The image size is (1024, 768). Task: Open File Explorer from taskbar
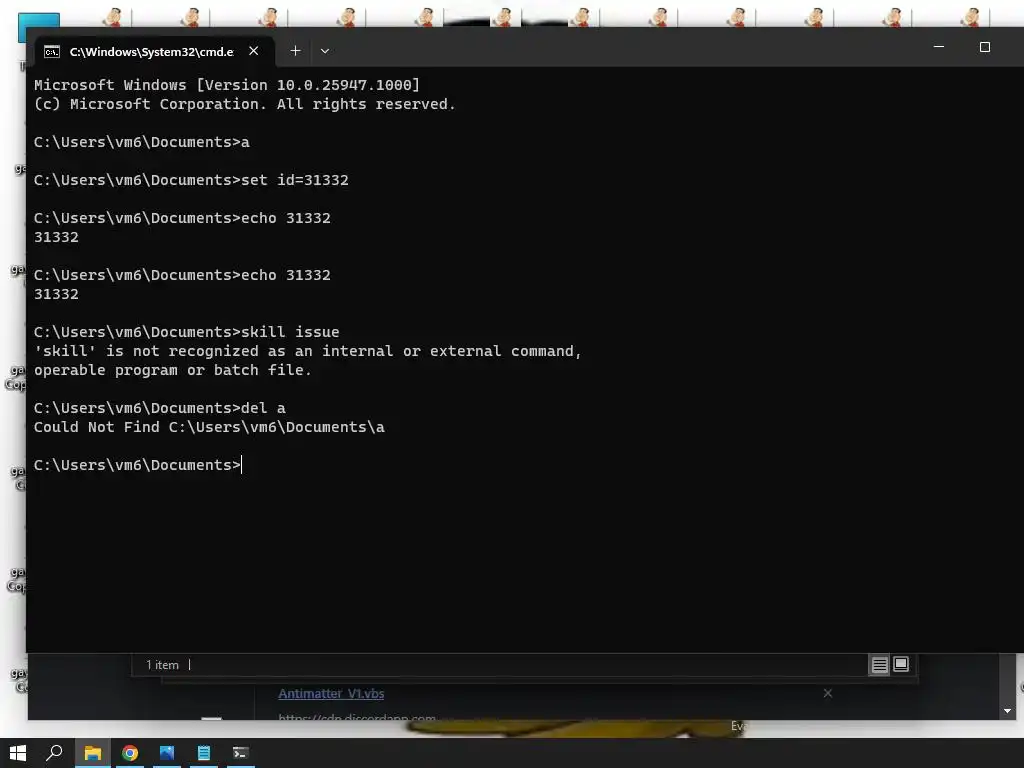tap(93, 753)
